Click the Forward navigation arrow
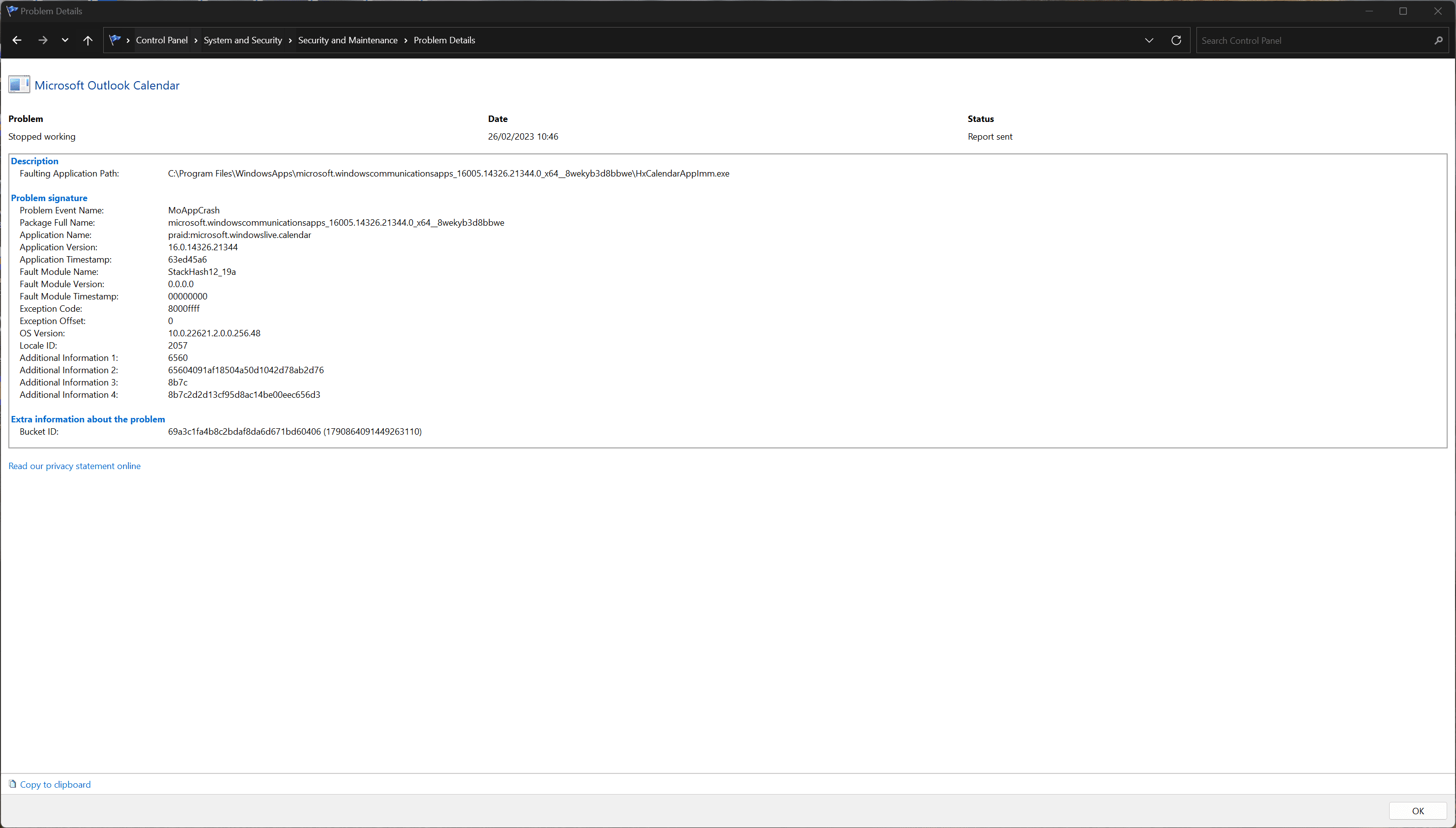 click(43, 40)
